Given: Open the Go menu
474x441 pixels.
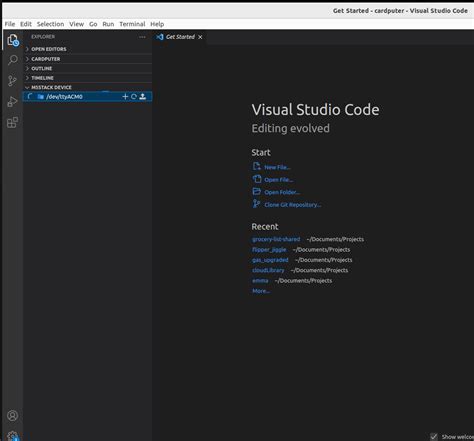Looking at the screenshot, I should 93,24.
